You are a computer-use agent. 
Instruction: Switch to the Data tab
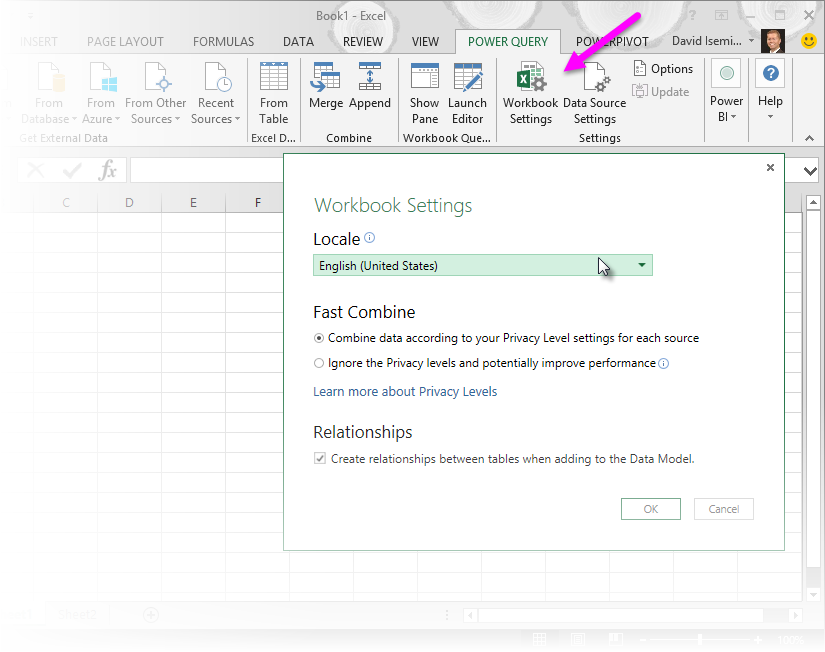[298, 42]
